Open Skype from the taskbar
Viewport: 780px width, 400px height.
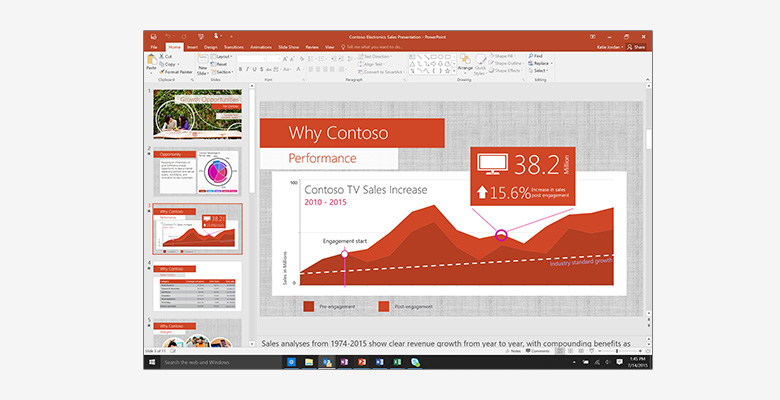415,362
